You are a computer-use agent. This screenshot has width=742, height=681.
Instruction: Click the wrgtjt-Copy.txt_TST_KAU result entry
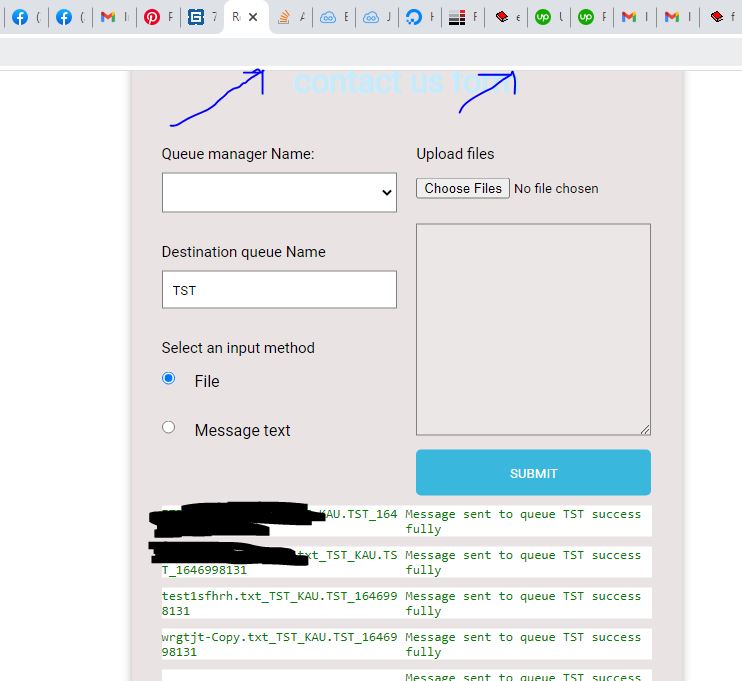pyautogui.click(x=279, y=644)
